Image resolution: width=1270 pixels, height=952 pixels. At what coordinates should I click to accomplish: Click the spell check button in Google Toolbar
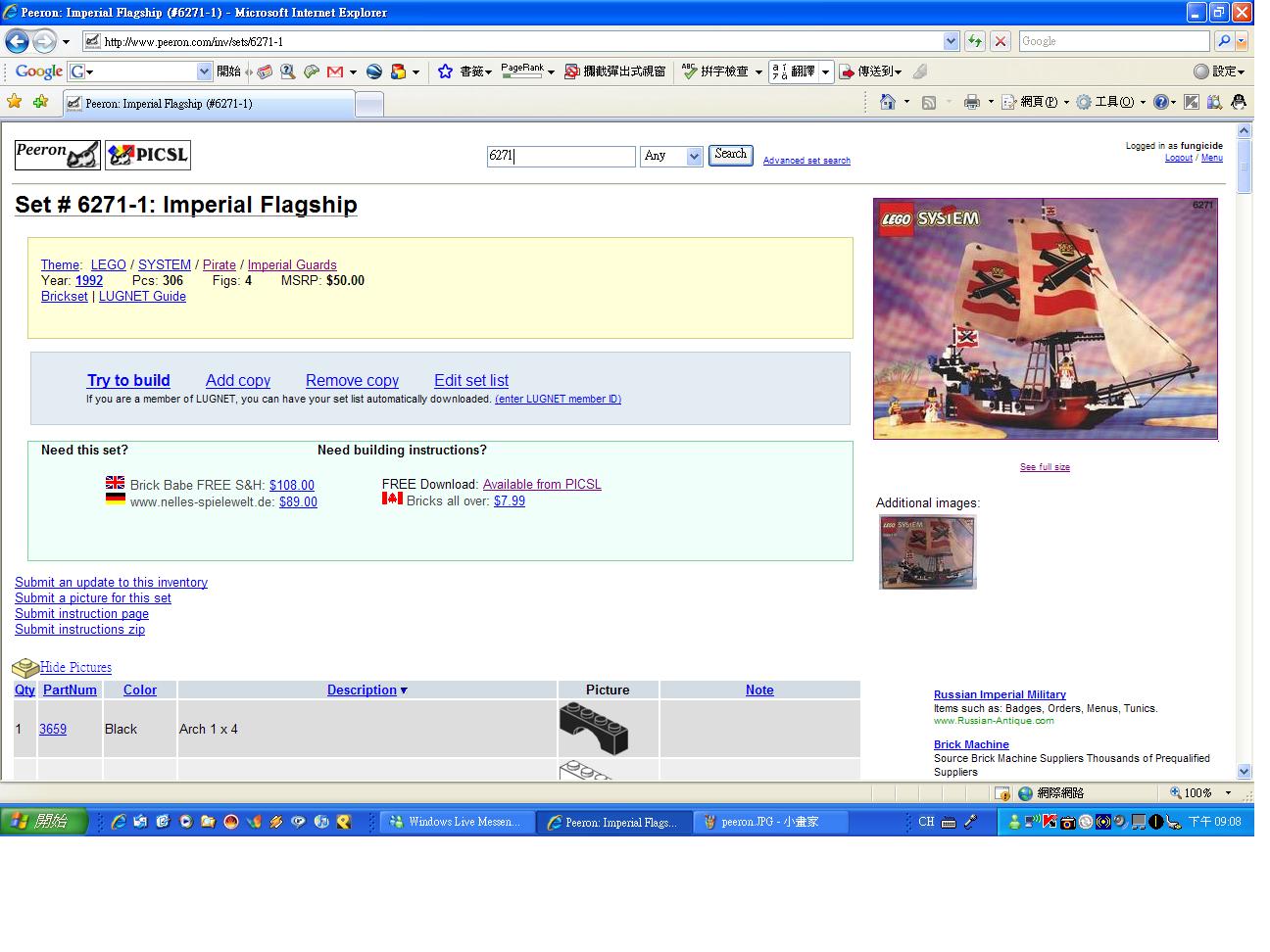716,71
